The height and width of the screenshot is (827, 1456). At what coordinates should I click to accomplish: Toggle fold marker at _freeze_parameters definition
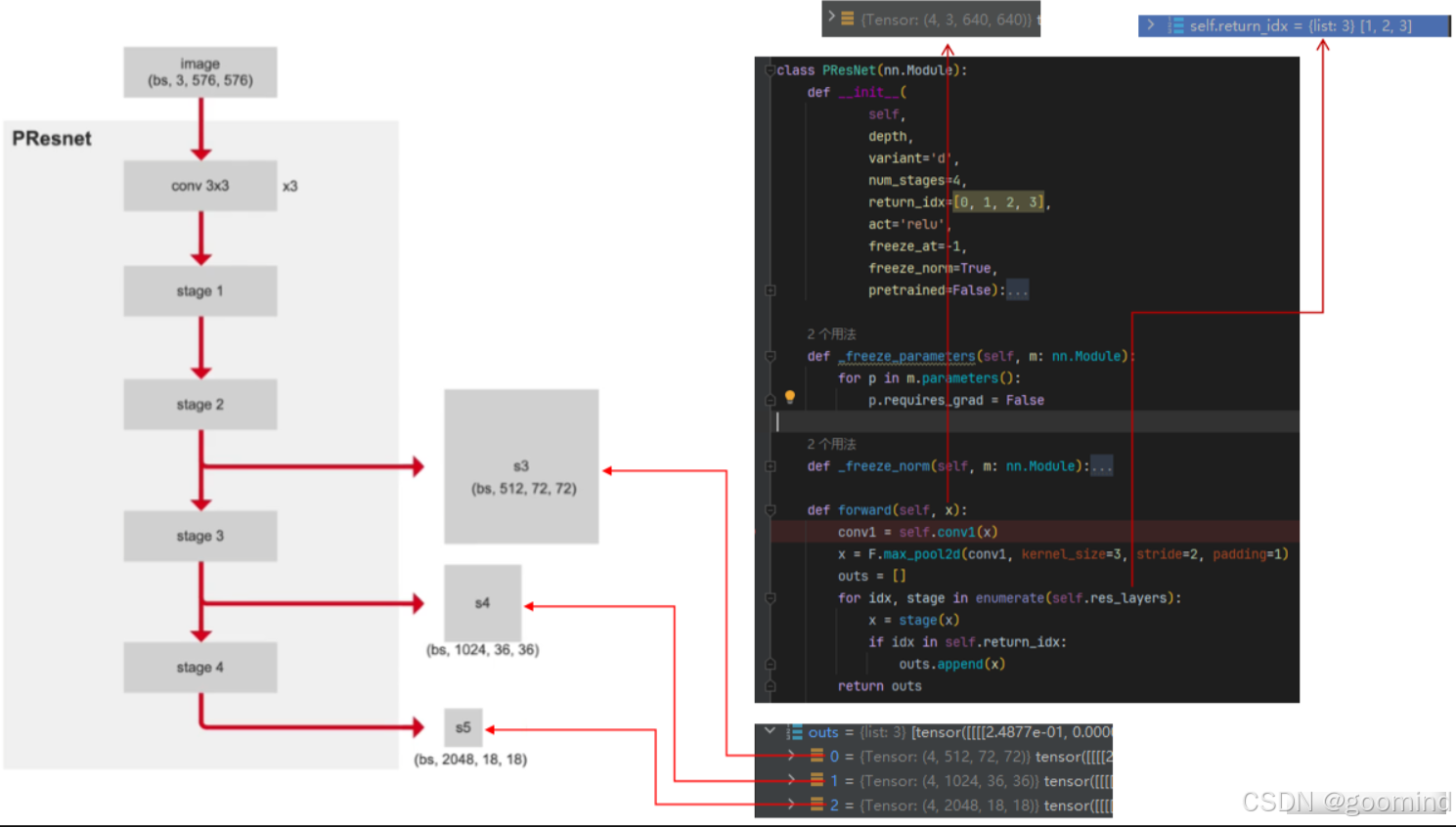point(771,357)
